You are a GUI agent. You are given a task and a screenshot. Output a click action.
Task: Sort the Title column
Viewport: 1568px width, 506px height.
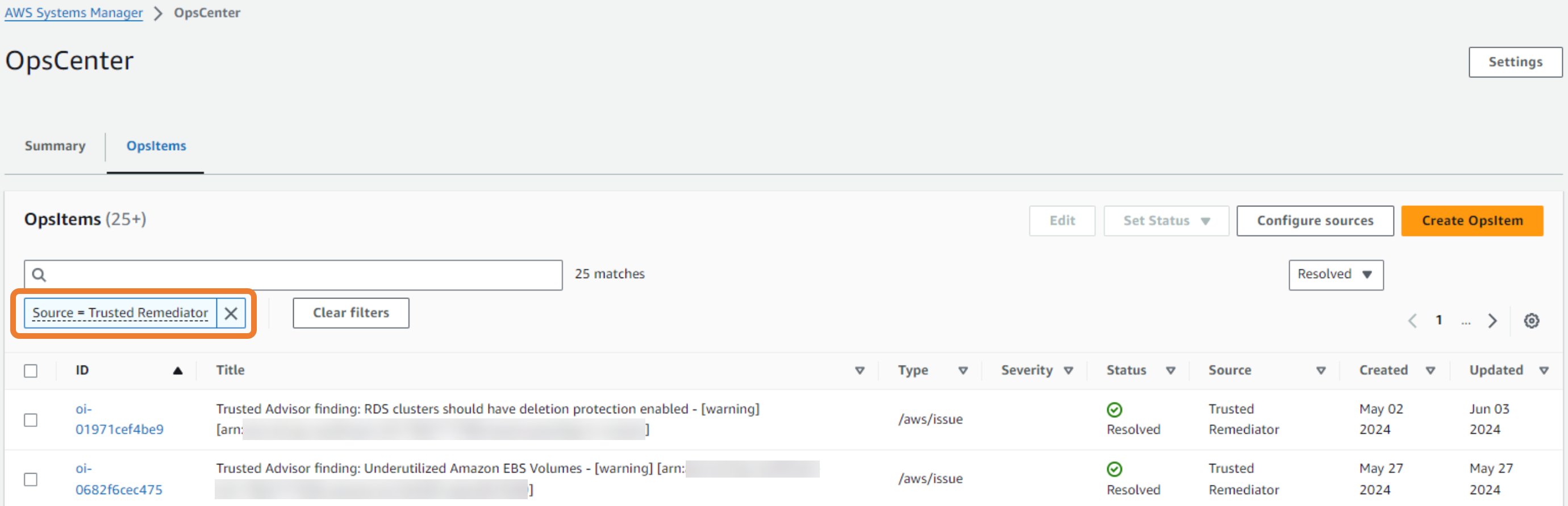click(859, 370)
